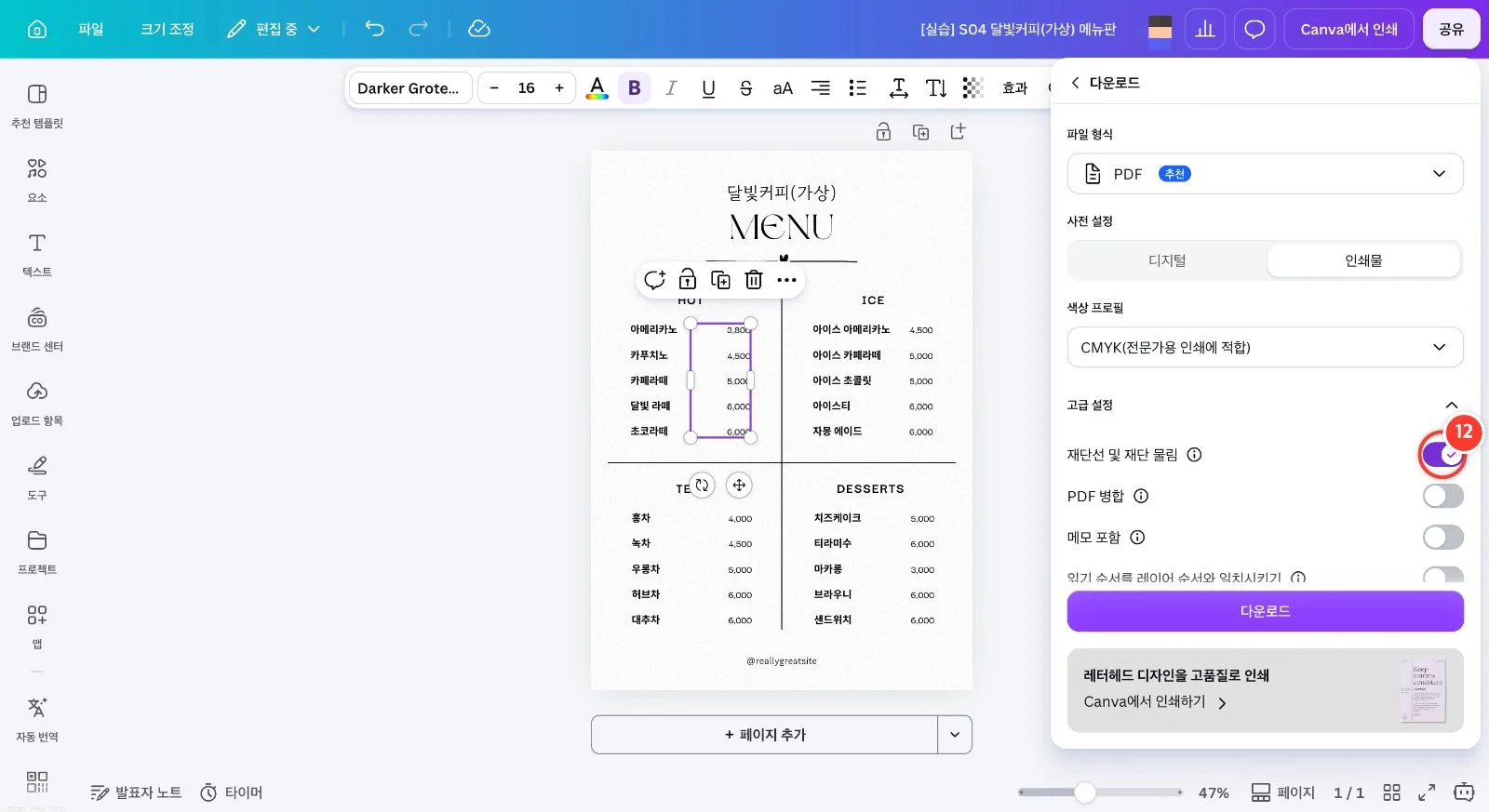The height and width of the screenshot is (812, 1489).
Task: Select the Print (인쇄물) preset tab
Action: (1363, 260)
